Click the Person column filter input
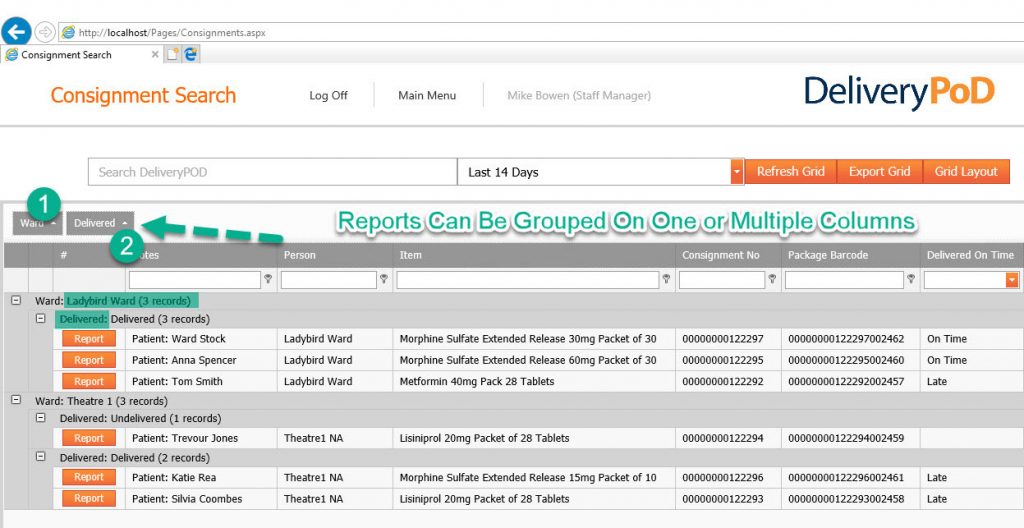This screenshot has height=528, width=1024. 328,280
